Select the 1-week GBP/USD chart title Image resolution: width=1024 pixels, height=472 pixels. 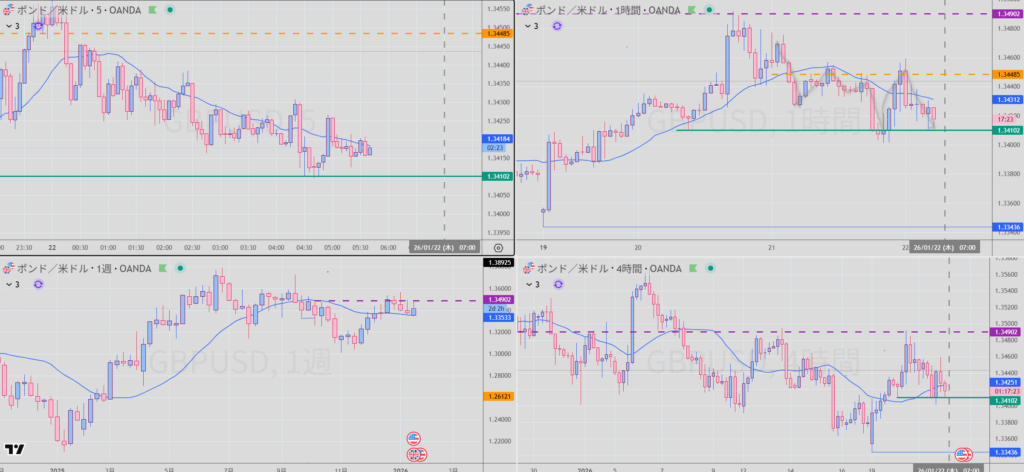pos(76,268)
